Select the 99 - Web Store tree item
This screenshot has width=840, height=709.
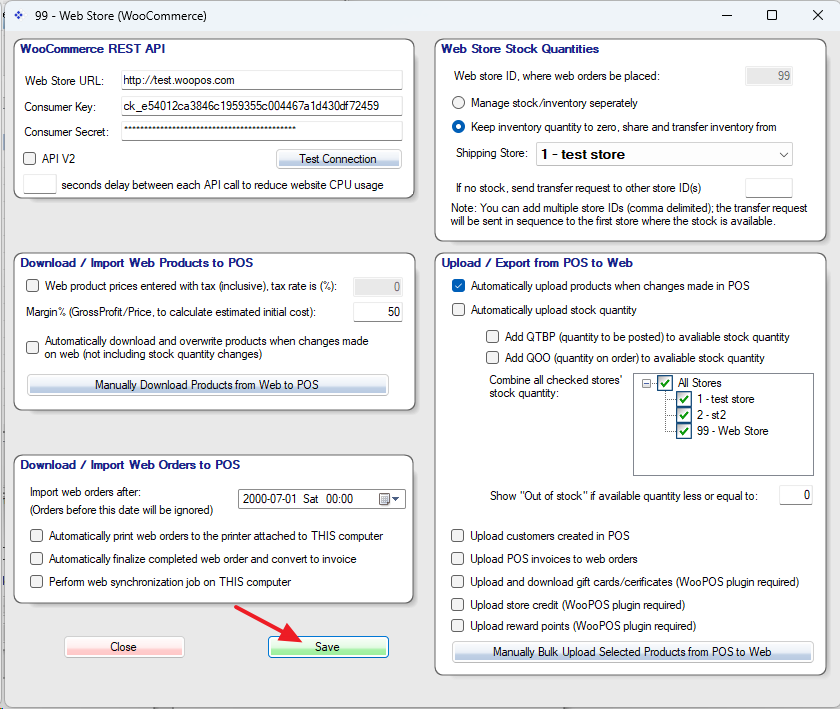tap(732, 431)
